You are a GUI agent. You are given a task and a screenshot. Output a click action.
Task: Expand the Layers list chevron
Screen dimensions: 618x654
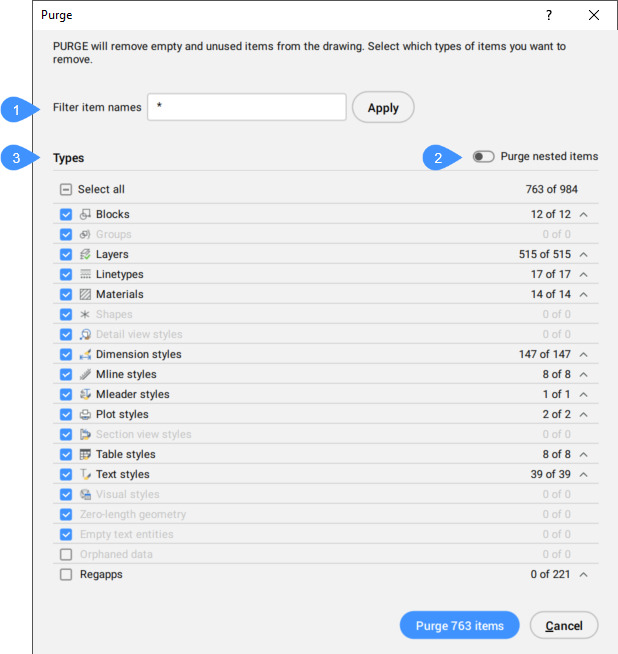[x=584, y=254]
